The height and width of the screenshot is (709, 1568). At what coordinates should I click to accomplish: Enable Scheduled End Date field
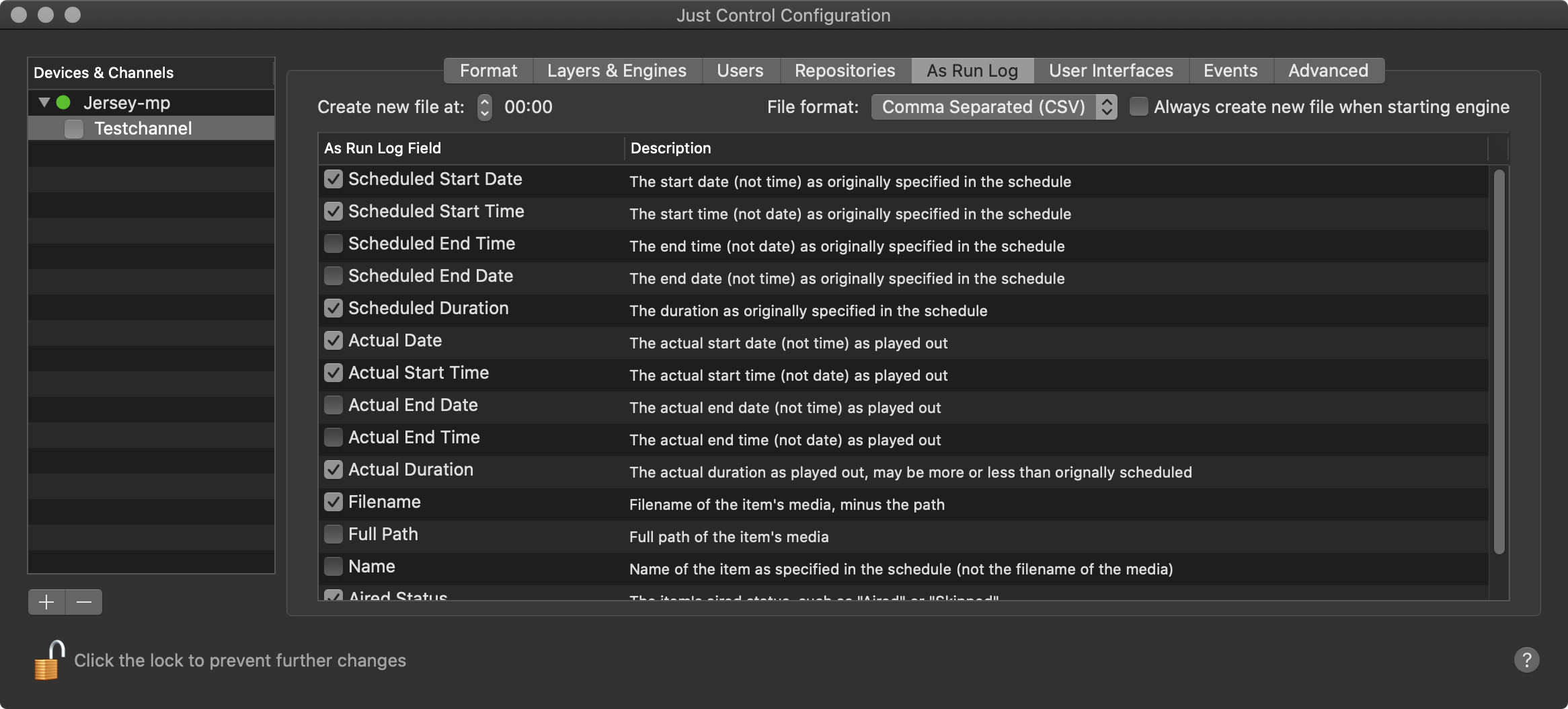[334, 276]
